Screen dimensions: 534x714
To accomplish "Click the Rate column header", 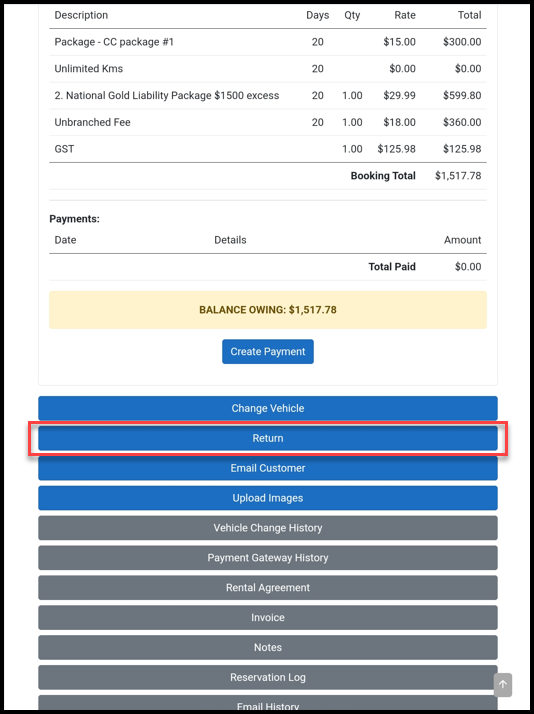I will coord(405,15).
